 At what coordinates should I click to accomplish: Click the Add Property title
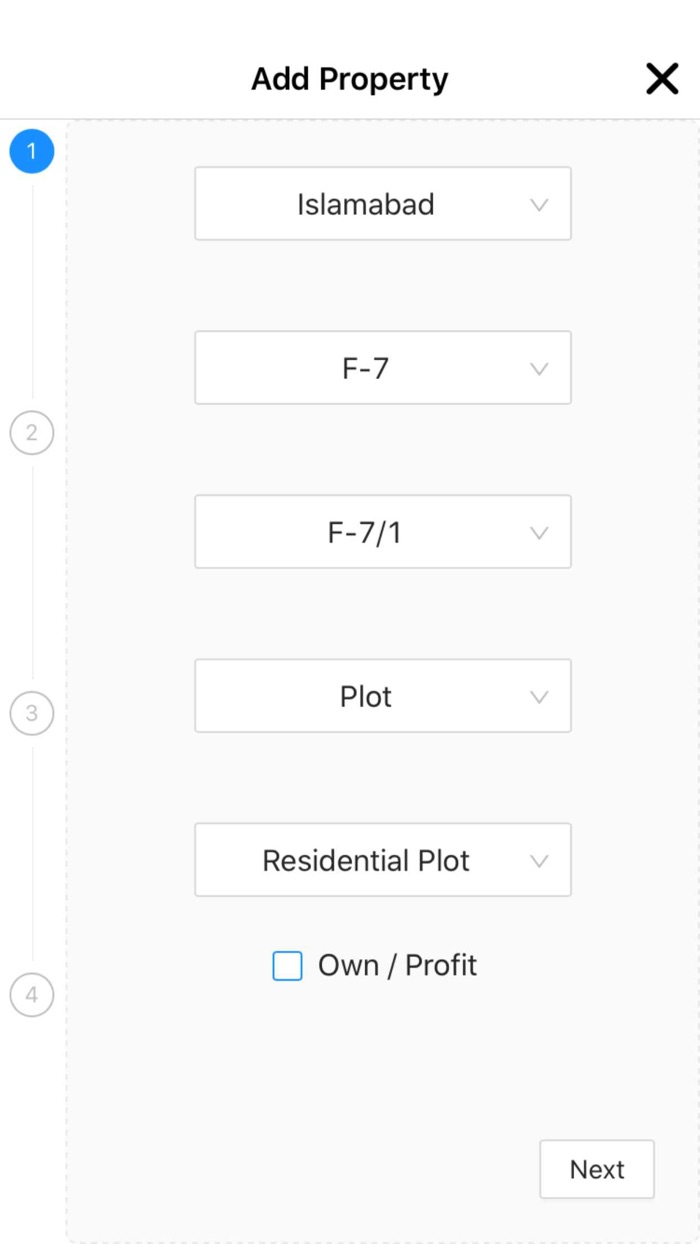pos(349,78)
